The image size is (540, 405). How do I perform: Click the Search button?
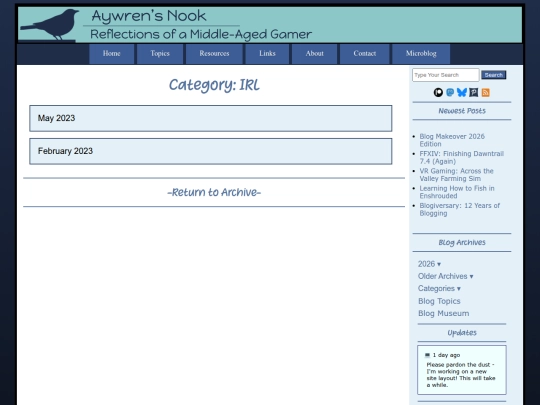click(x=494, y=75)
